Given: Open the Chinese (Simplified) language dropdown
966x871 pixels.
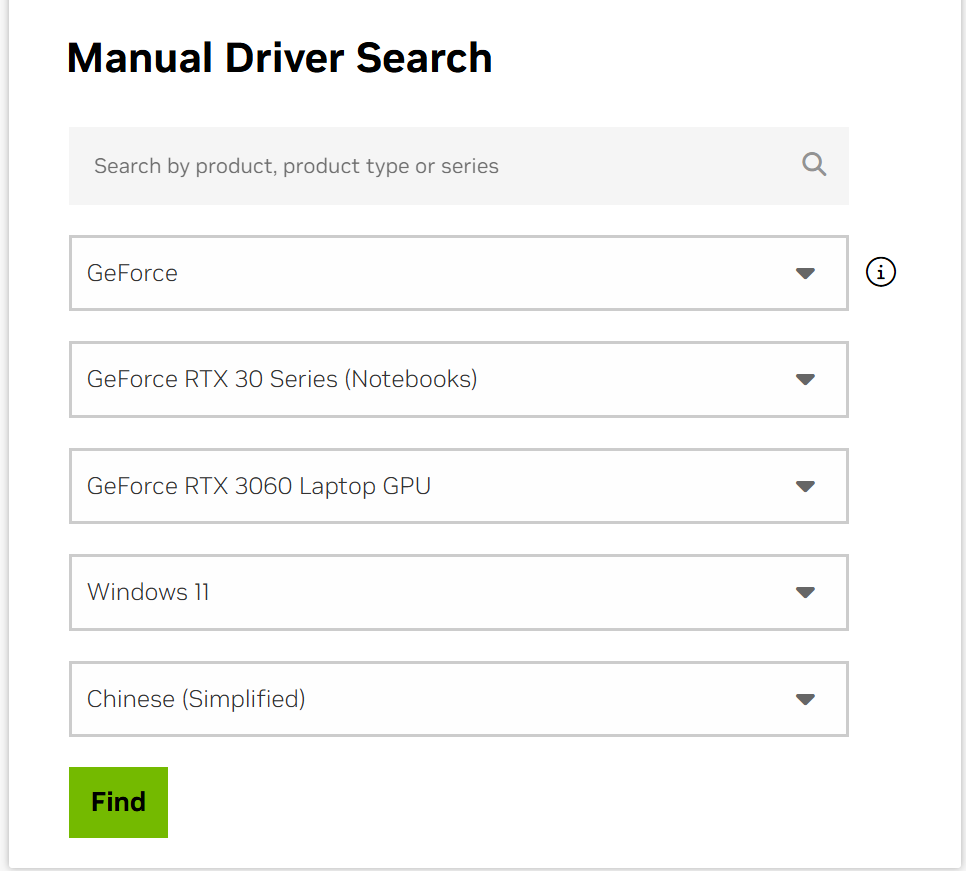Looking at the screenshot, I should point(458,699).
